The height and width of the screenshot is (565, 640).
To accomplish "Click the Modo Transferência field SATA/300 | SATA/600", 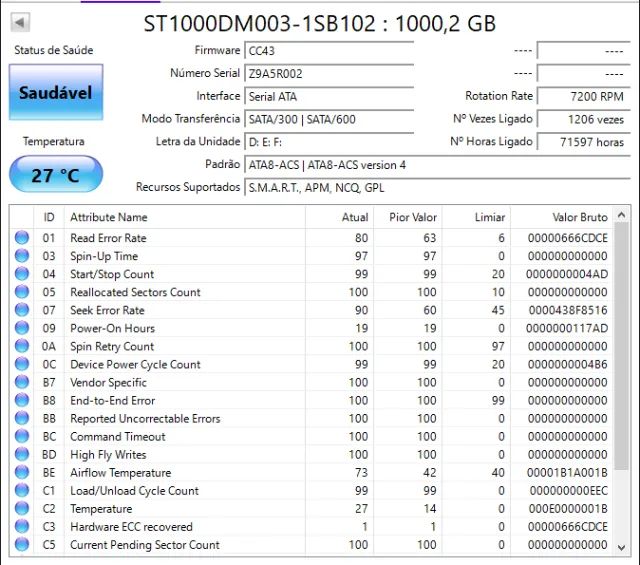I will [329, 119].
